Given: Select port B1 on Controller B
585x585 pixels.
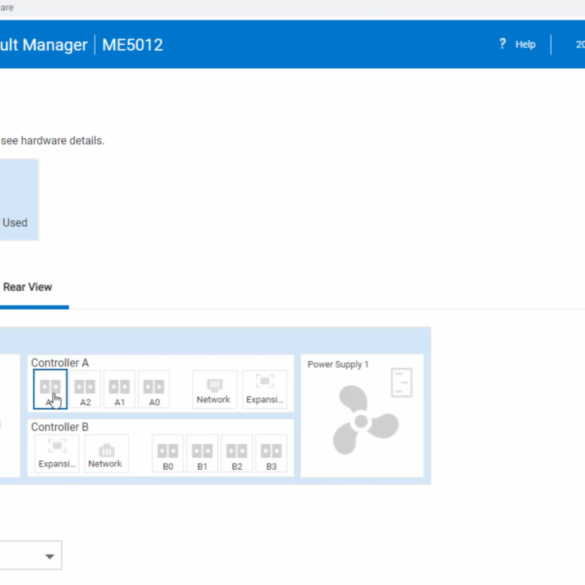Looking at the screenshot, I should point(202,453).
